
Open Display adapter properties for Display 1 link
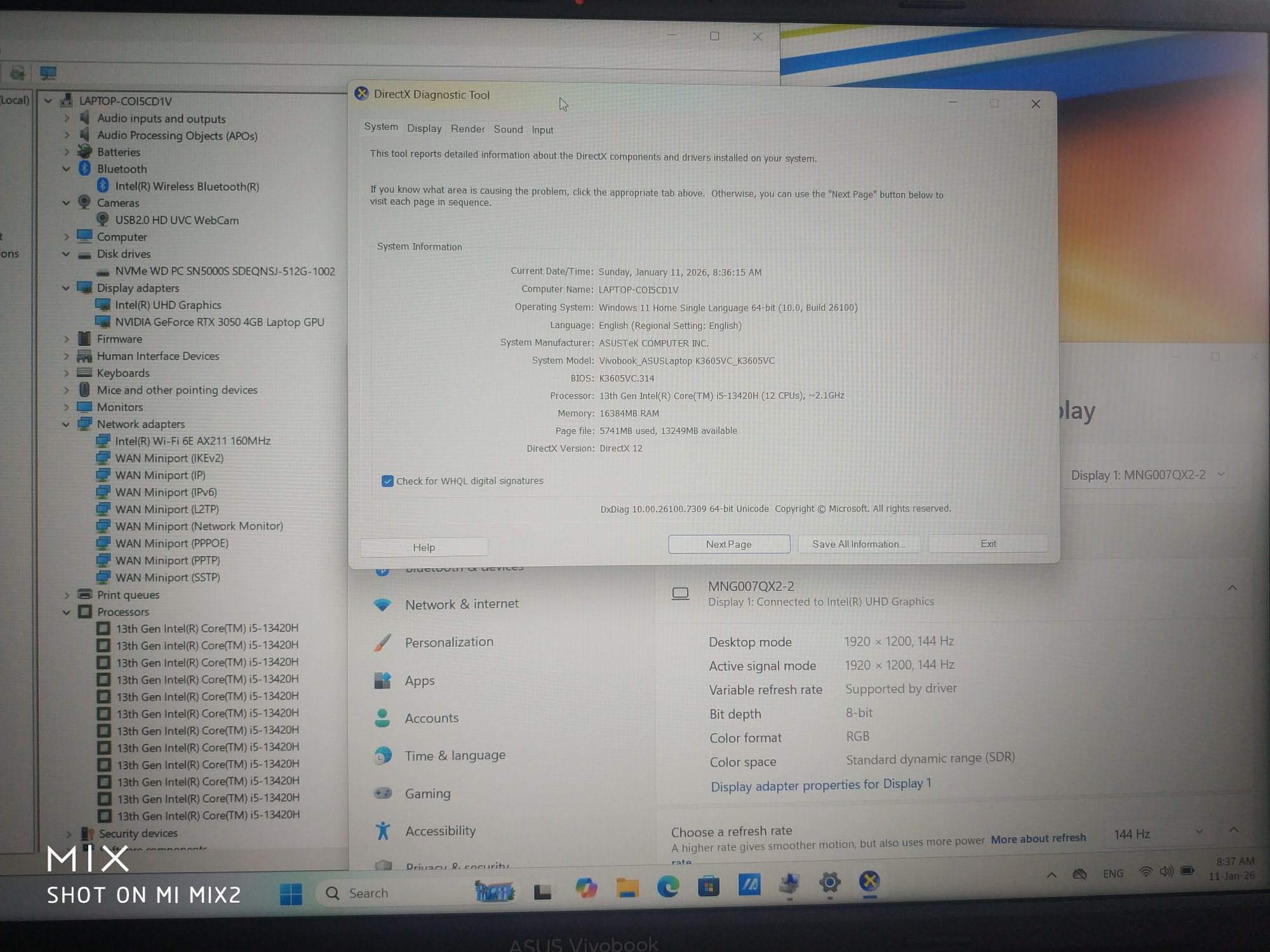pyautogui.click(x=820, y=785)
